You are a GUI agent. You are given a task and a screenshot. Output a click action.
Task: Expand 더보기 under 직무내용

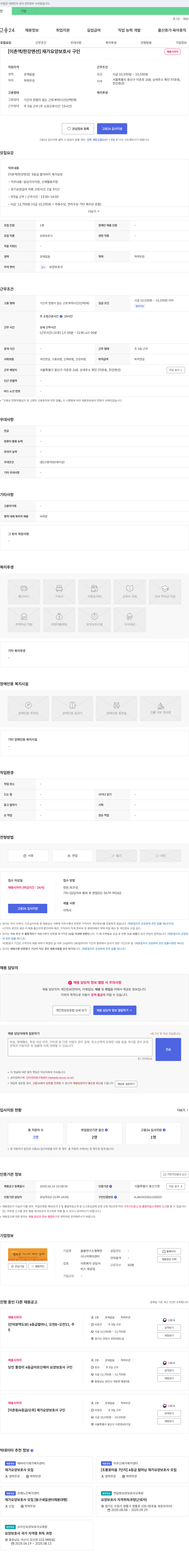pyautogui.click(x=94, y=211)
